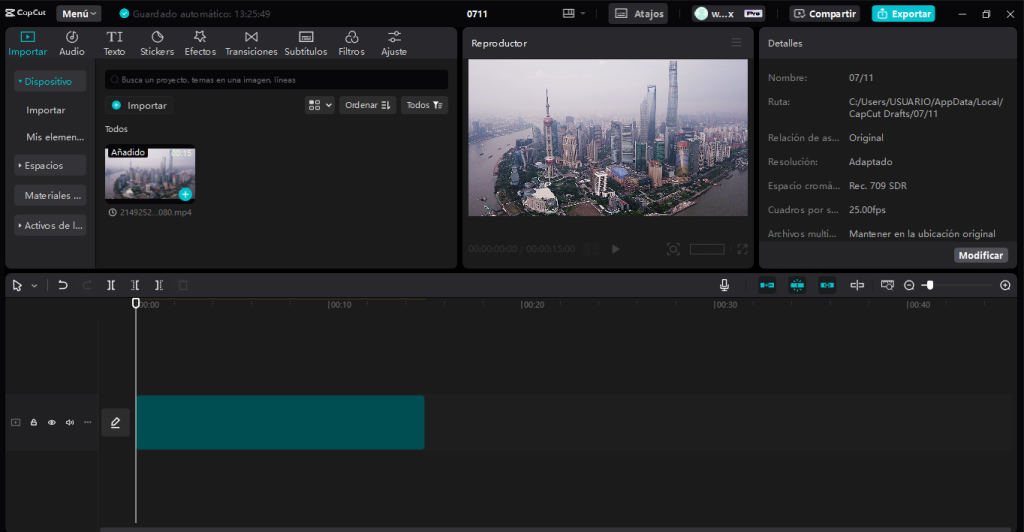Open the Efectos panel

coord(200,43)
